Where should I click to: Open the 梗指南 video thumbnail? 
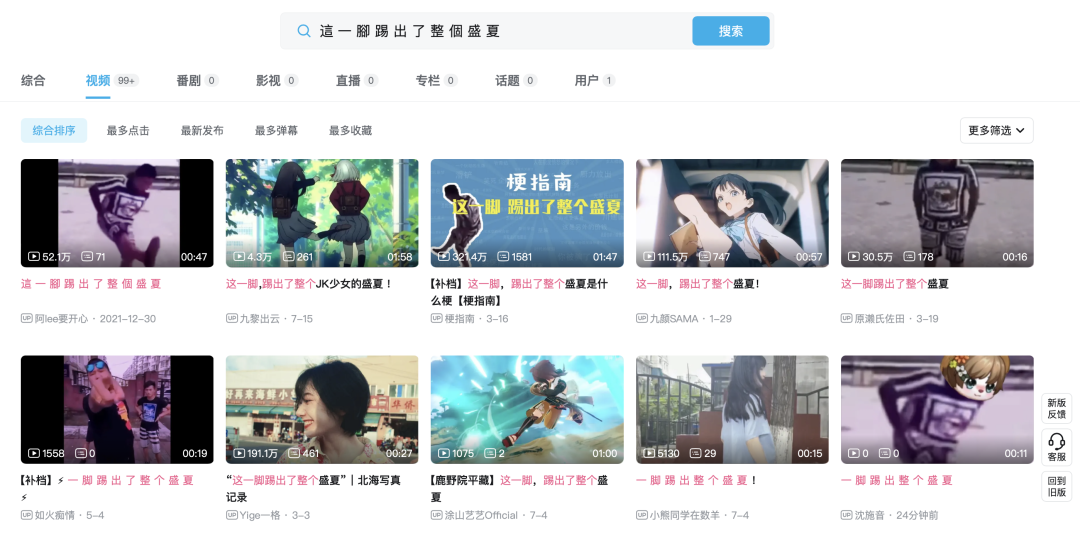527,212
